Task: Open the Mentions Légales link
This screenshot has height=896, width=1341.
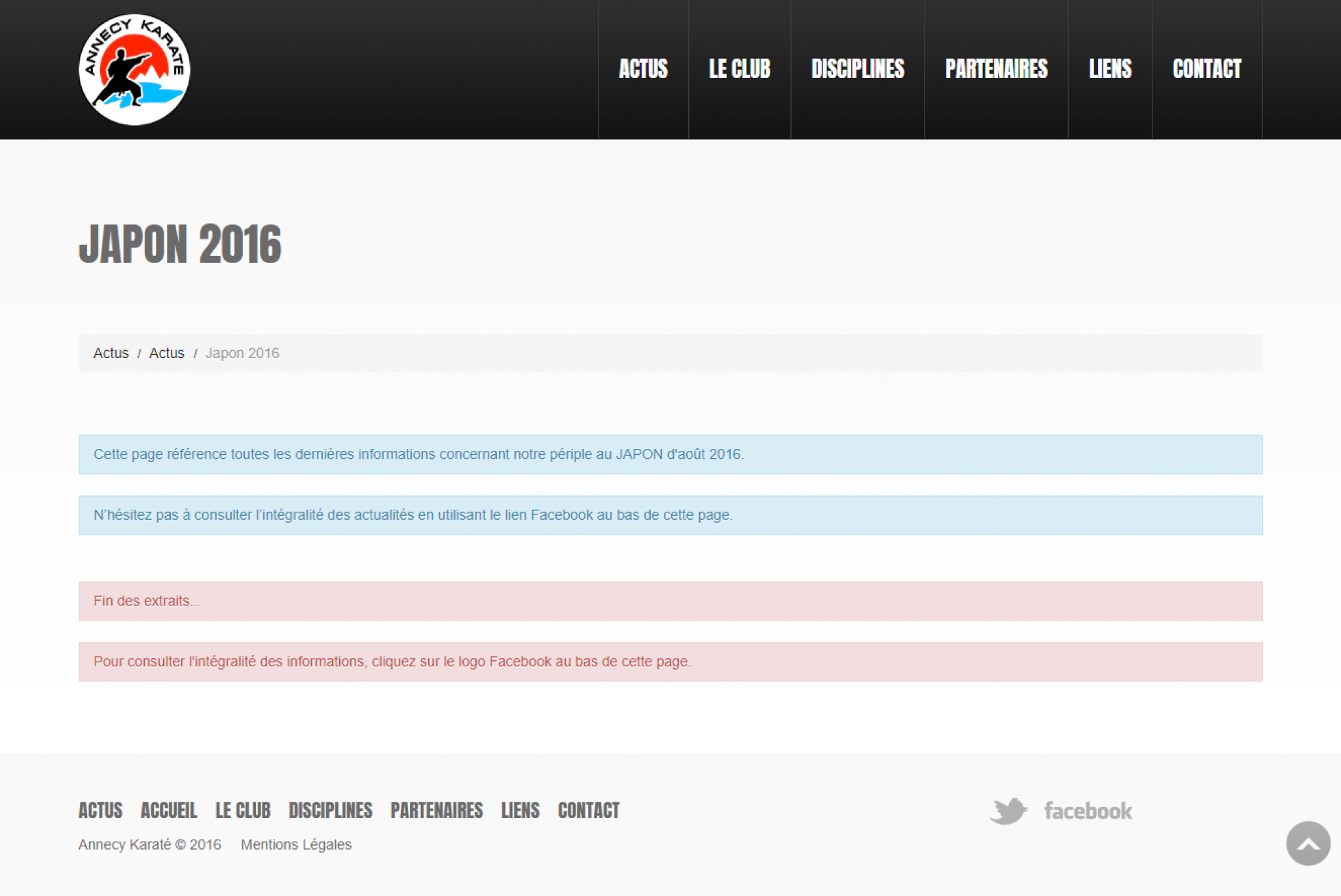Action: pyautogui.click(x=296, y=845)
